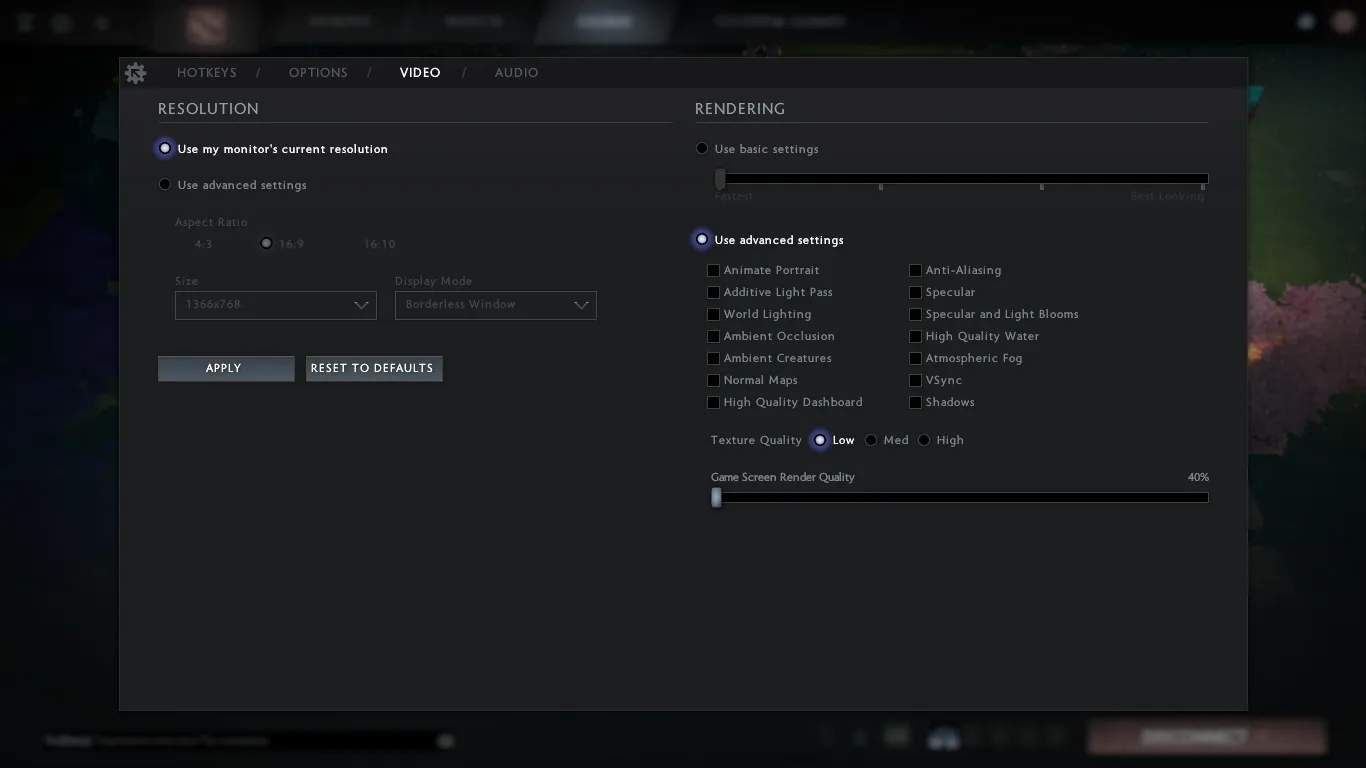Select the Video tab
The width and height of the screenshot is (1366, 768).
(420, 73)
